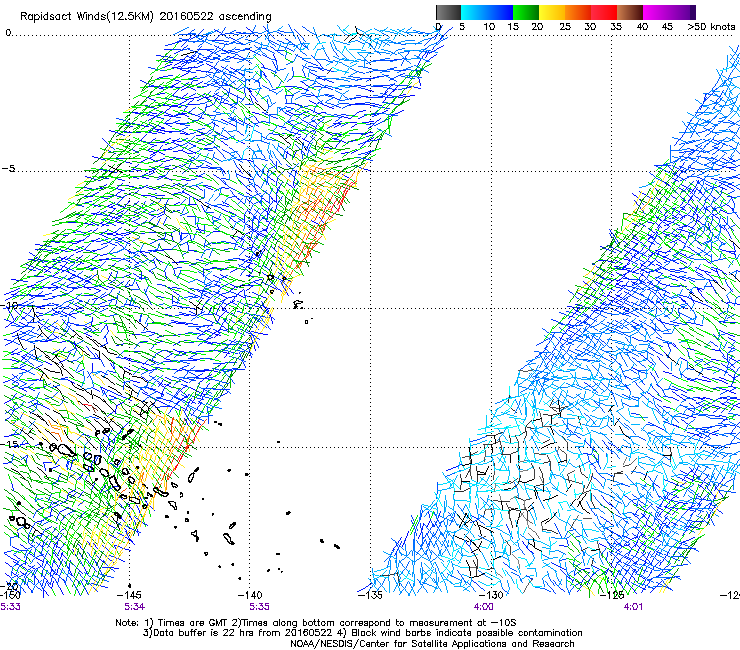Click the '25' legend scale number

pos(564,27)
